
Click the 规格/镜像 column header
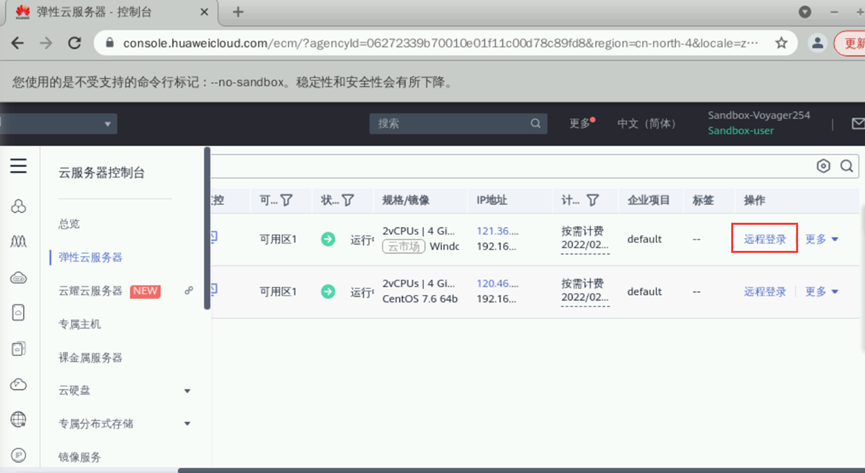tap(405, 200)
